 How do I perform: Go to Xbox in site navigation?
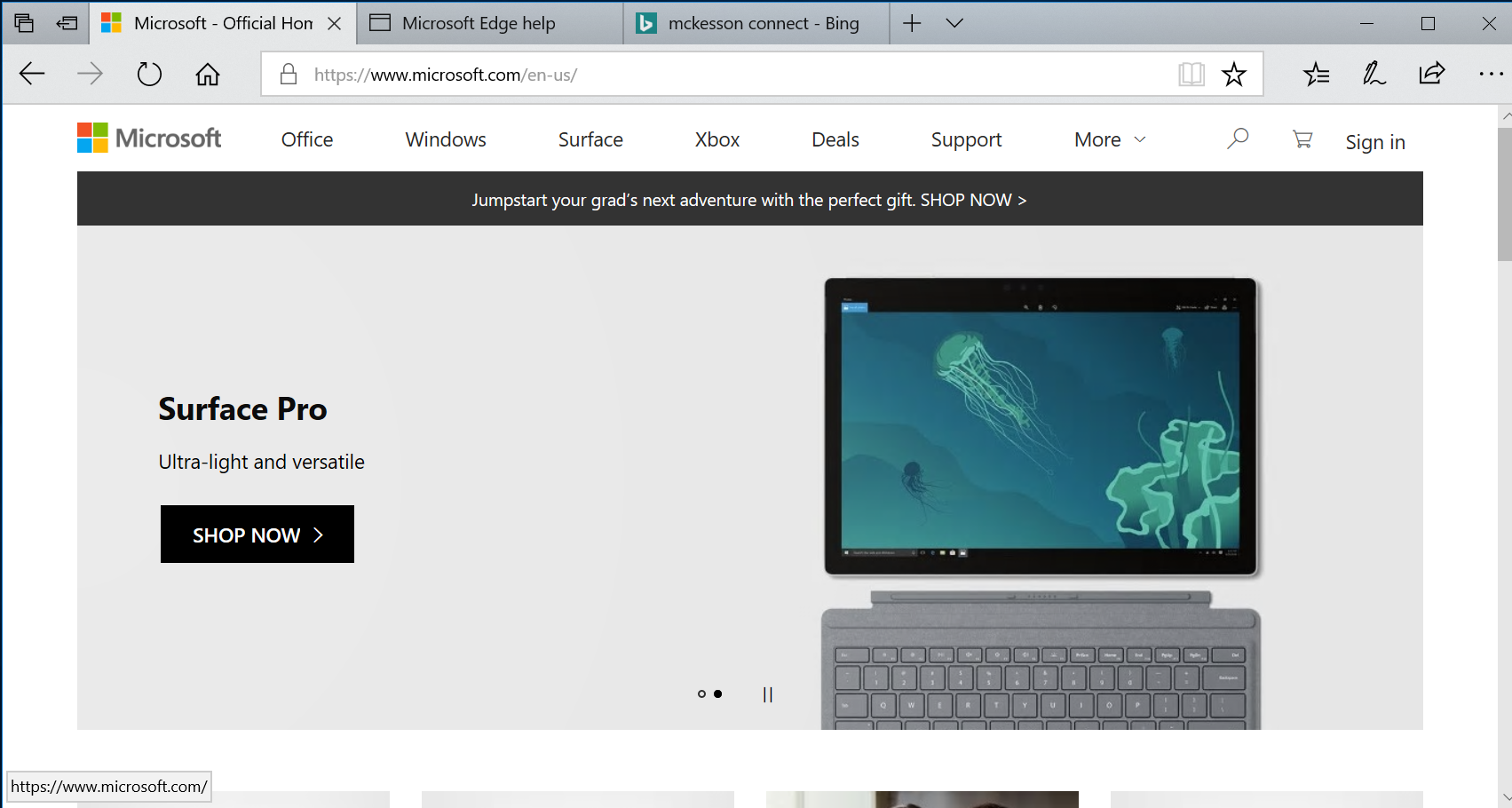717,139
